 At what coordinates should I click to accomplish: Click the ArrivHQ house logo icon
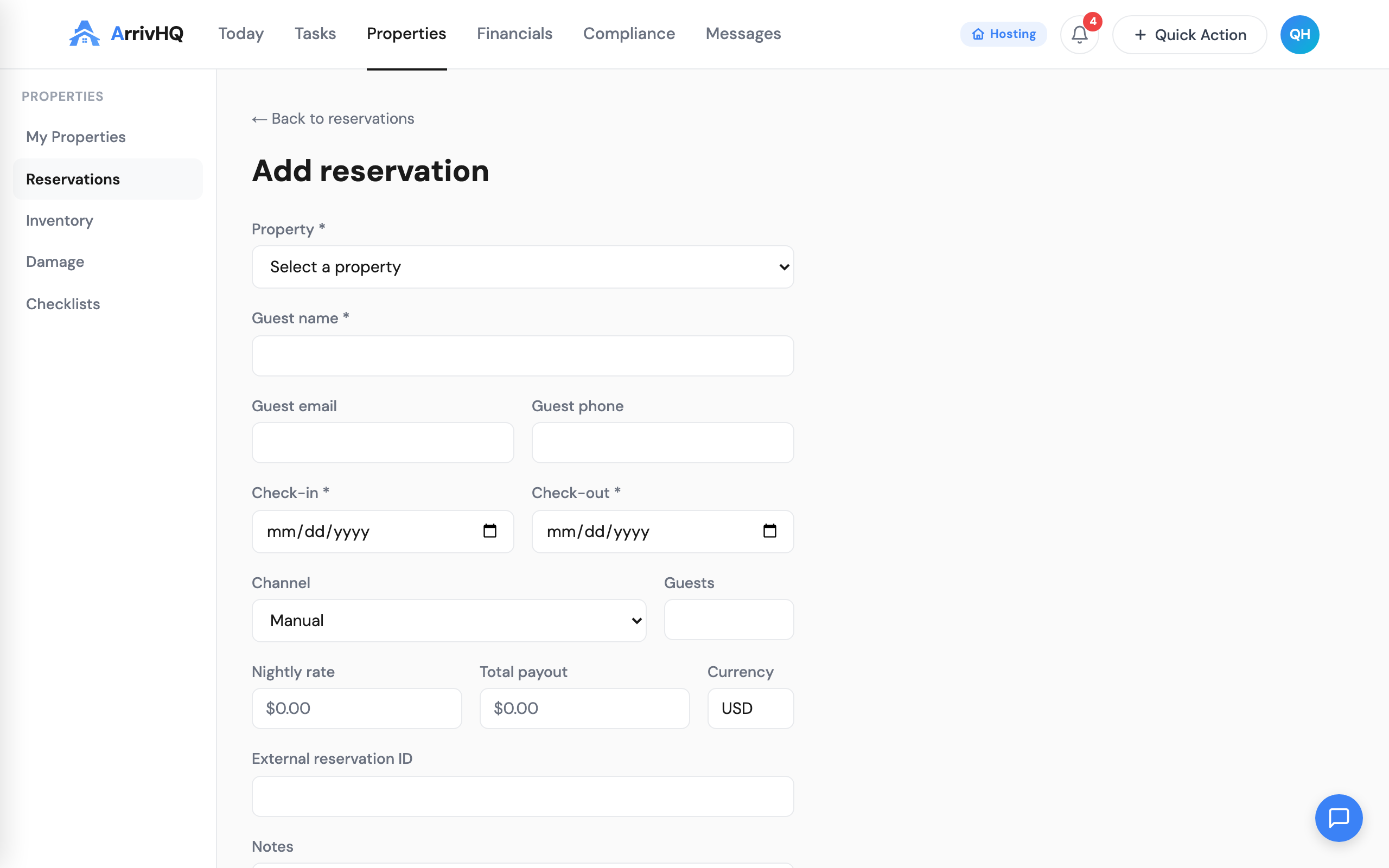tap(85, 33)
